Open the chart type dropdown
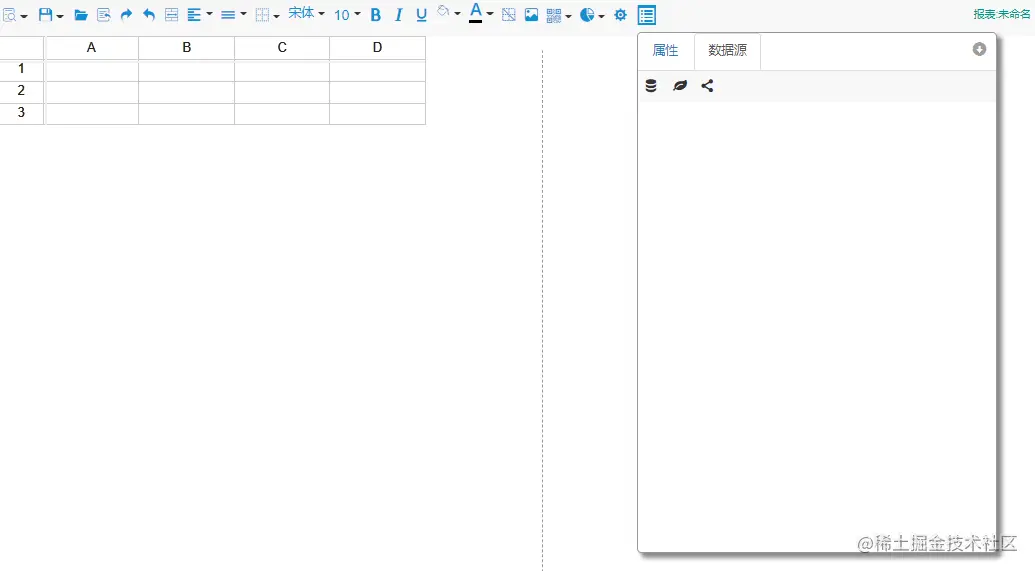1035x571 pixels. pos(592,15)
